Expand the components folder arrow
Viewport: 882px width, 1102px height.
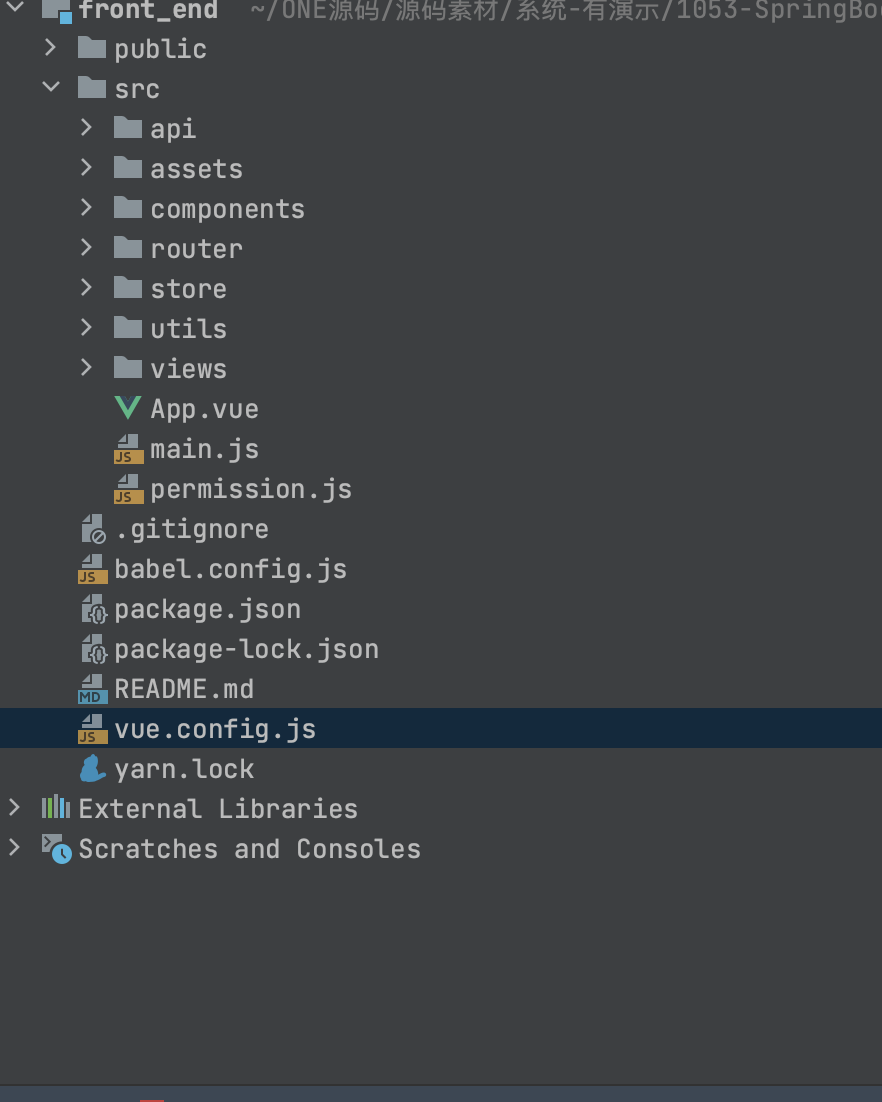click(x=86, y=207)
